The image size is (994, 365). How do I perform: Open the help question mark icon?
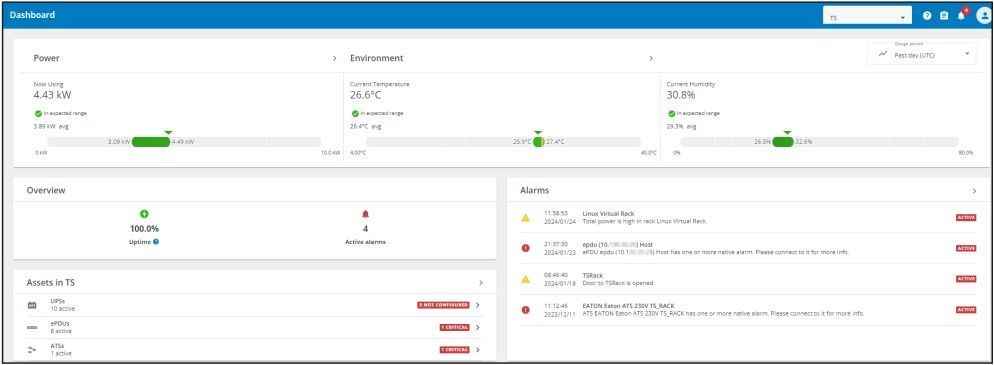(x=927, y=16)
